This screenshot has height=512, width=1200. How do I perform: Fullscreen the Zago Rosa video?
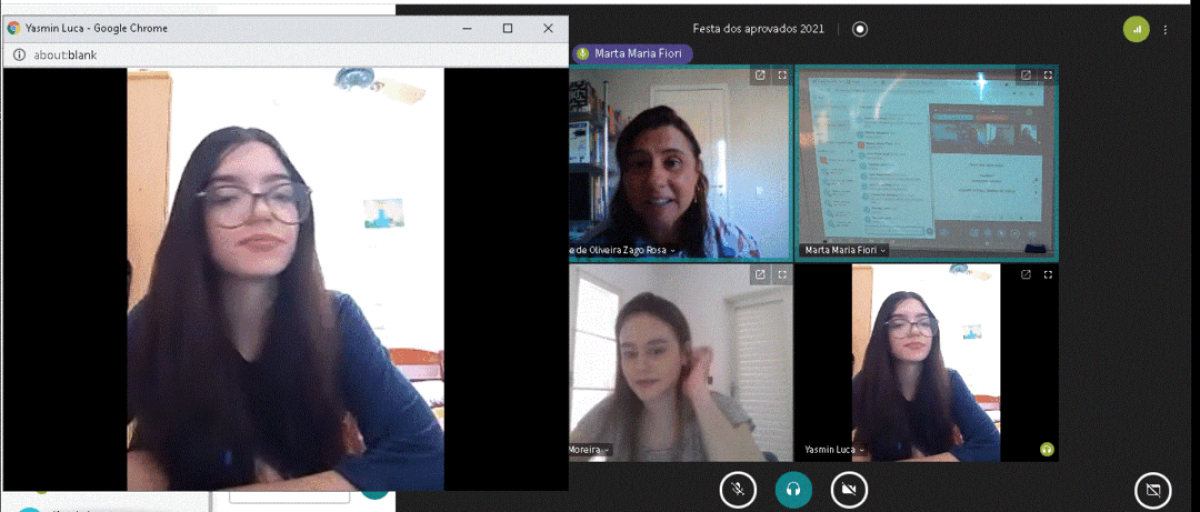tap(782, 75)
